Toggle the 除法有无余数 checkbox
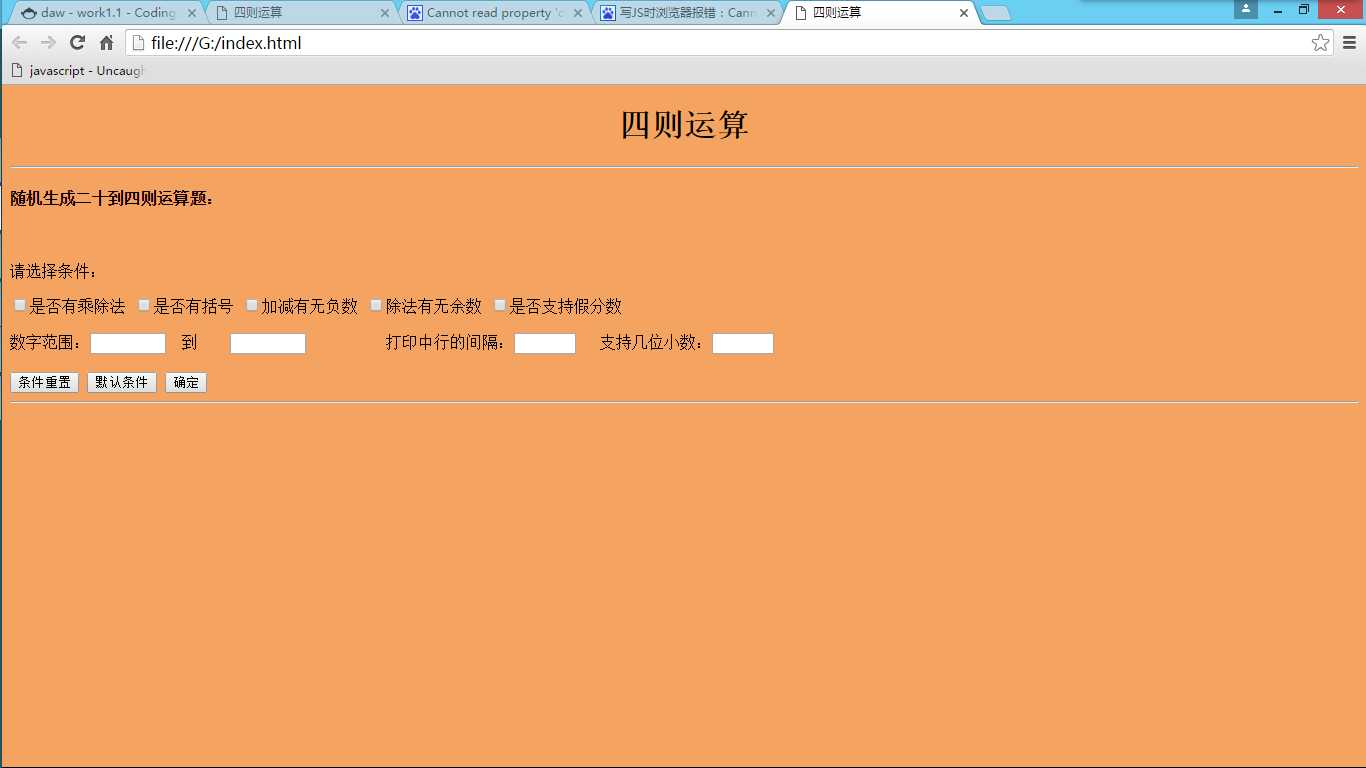This screenshot has width=1366, height=768. pos(376,305)
